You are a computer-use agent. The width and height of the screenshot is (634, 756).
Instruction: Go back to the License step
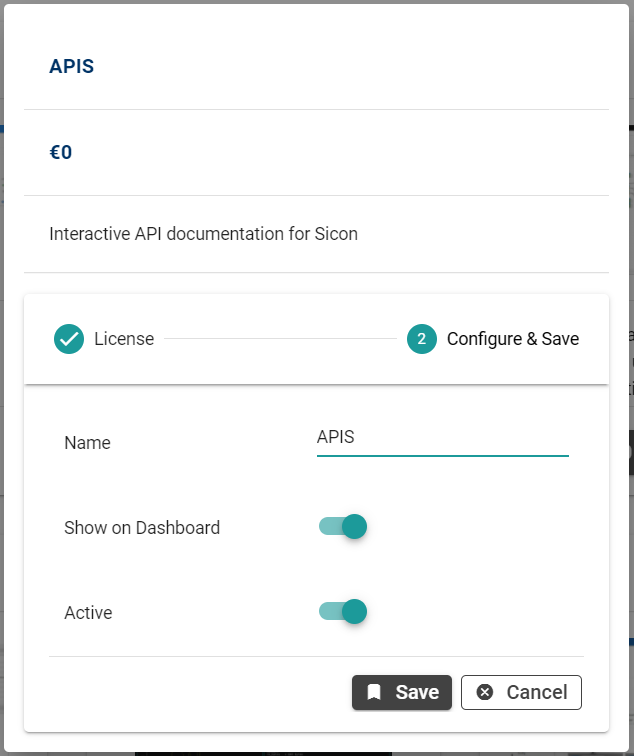pos(123,339)
